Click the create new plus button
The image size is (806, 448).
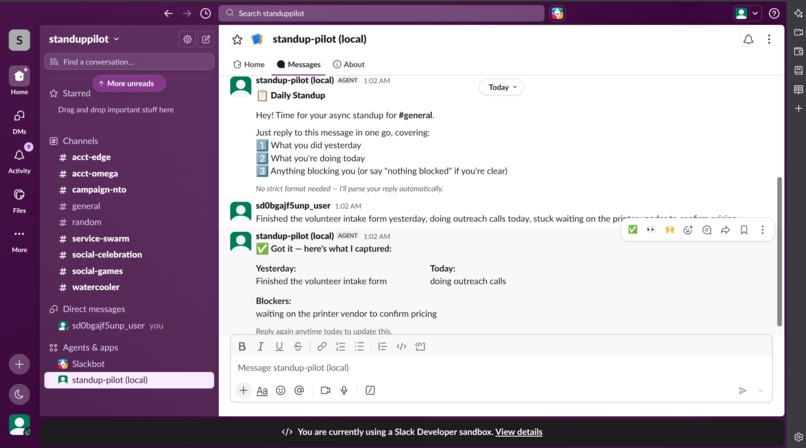click(x=19, y=365)
